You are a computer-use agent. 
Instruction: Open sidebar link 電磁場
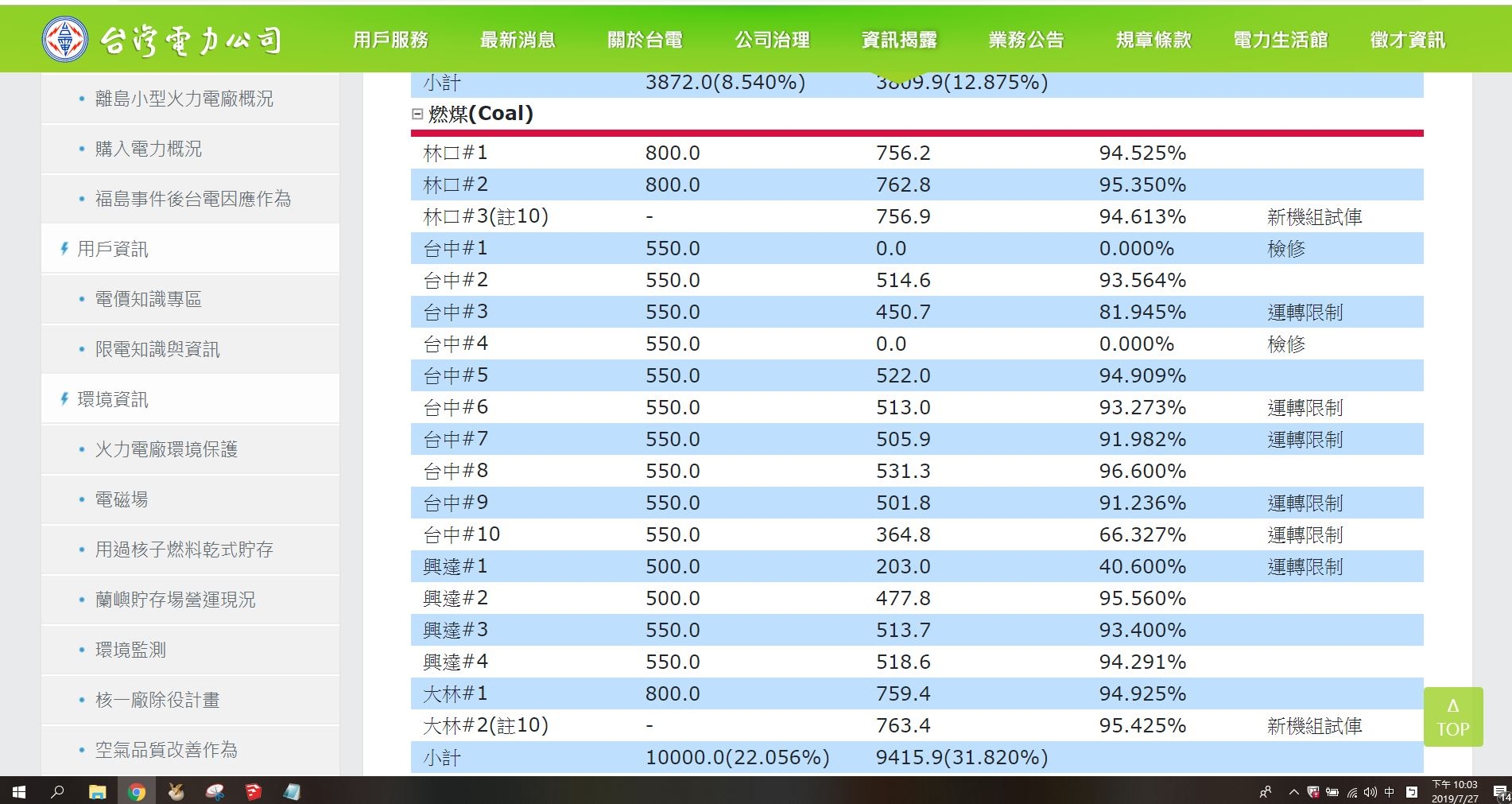pos(122,499)
